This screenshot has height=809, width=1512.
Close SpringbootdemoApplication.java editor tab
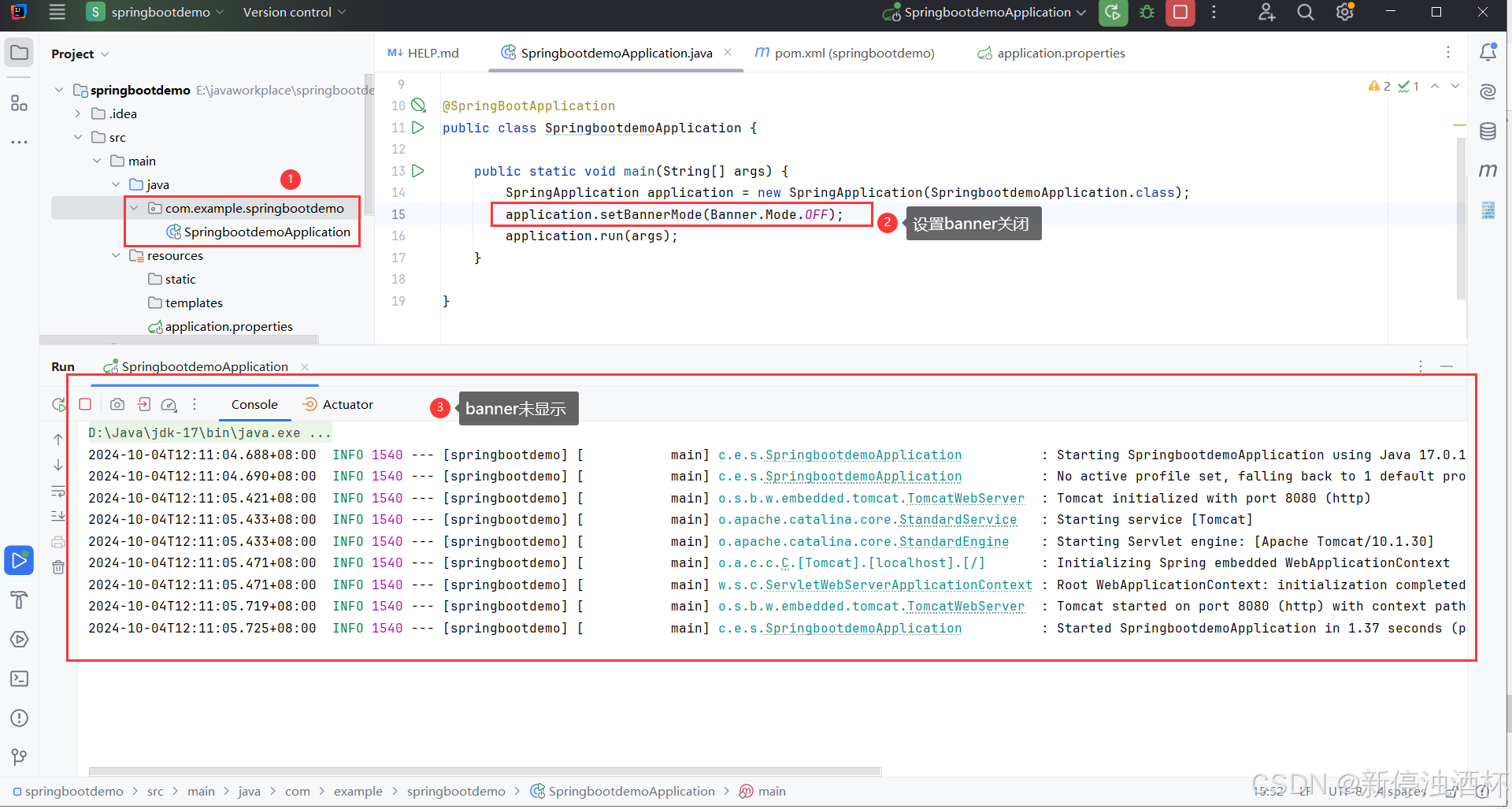(x=728, y=52)
